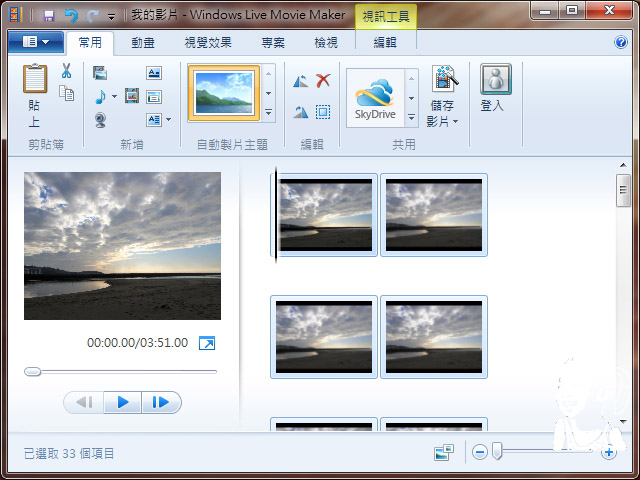Advance to the next frame
The width and height of the screenshot is (640, 480).
click(161, 402)
